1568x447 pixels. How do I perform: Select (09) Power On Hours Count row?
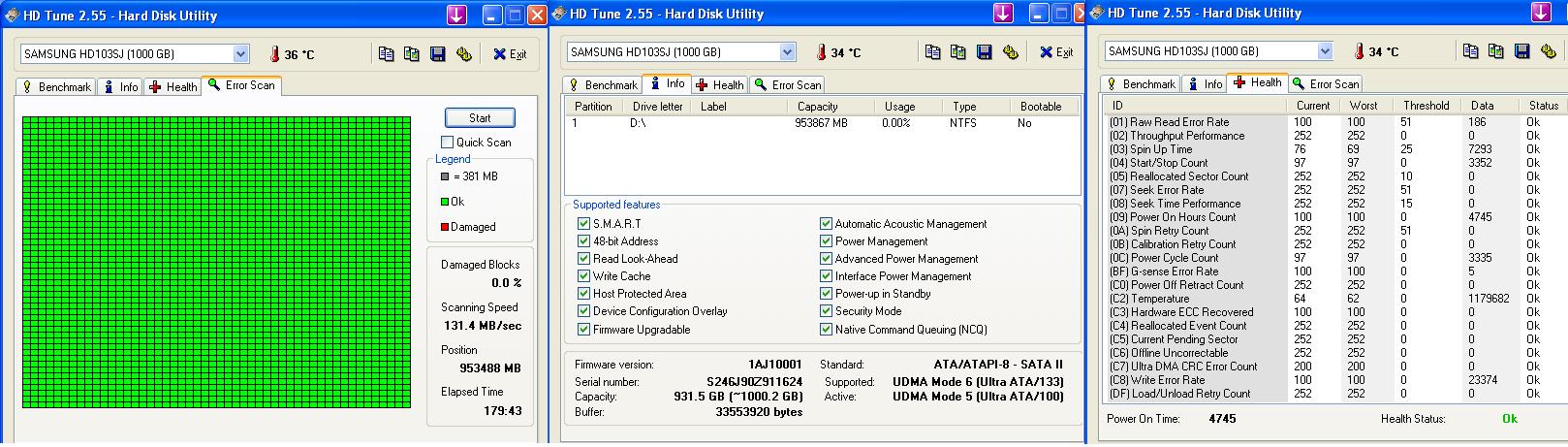(1333, 217)
